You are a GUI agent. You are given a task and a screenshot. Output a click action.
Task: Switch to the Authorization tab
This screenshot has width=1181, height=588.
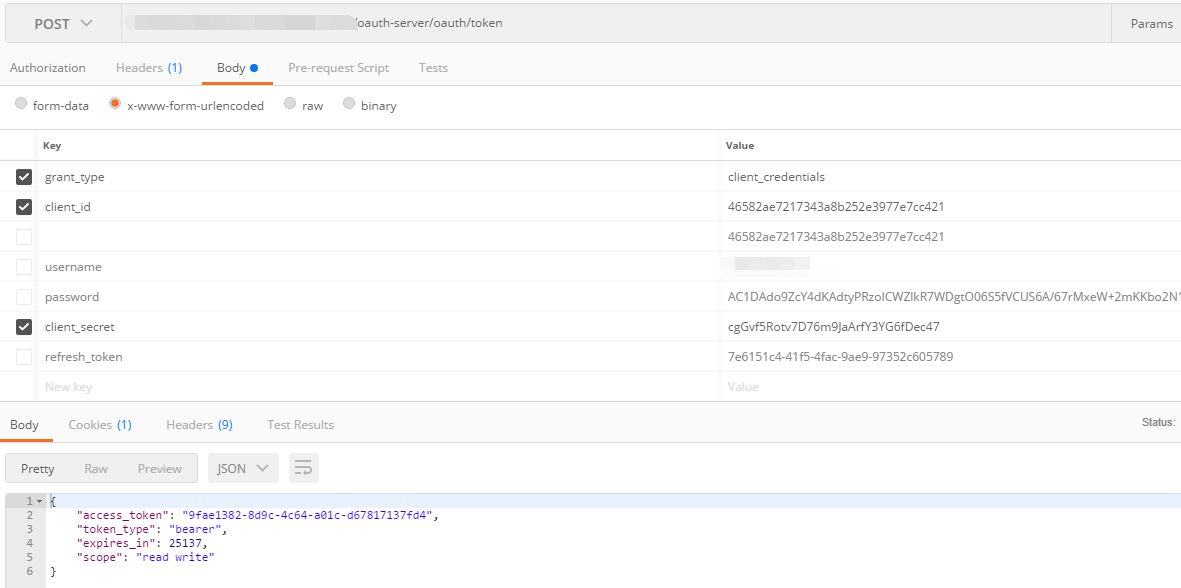[x=48, y=68]
